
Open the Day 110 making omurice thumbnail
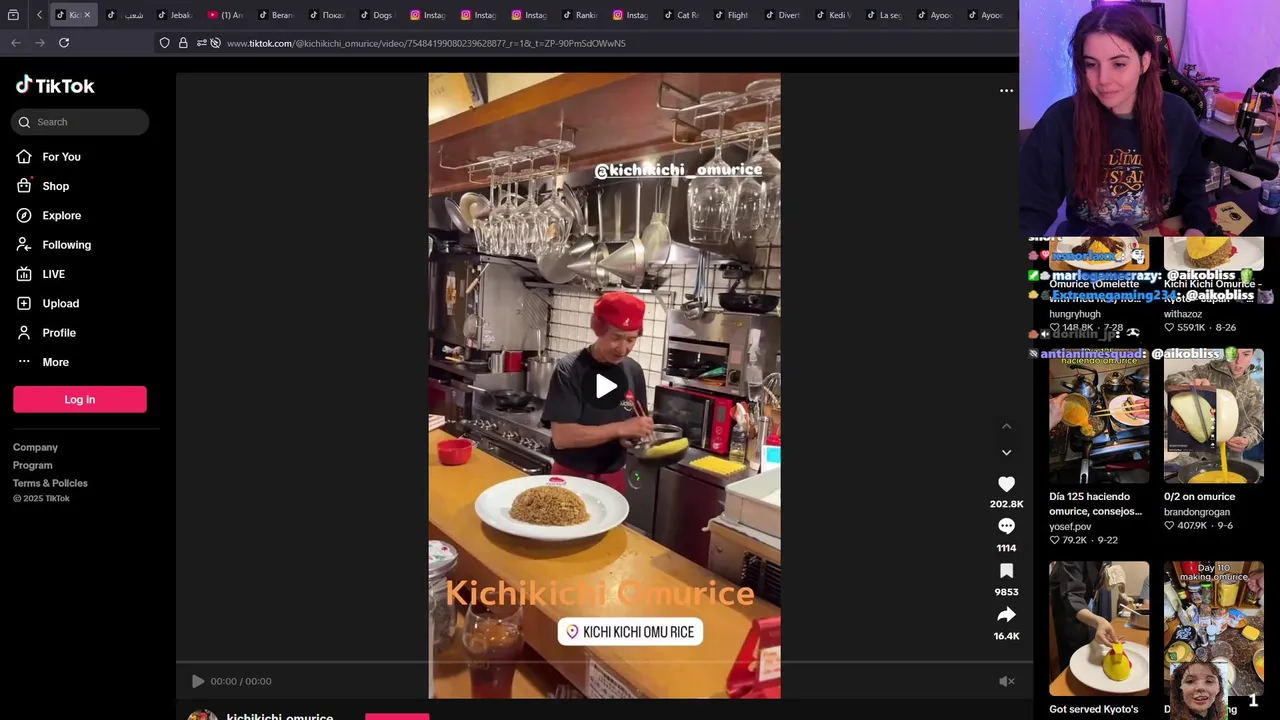tap(1214, 628)
